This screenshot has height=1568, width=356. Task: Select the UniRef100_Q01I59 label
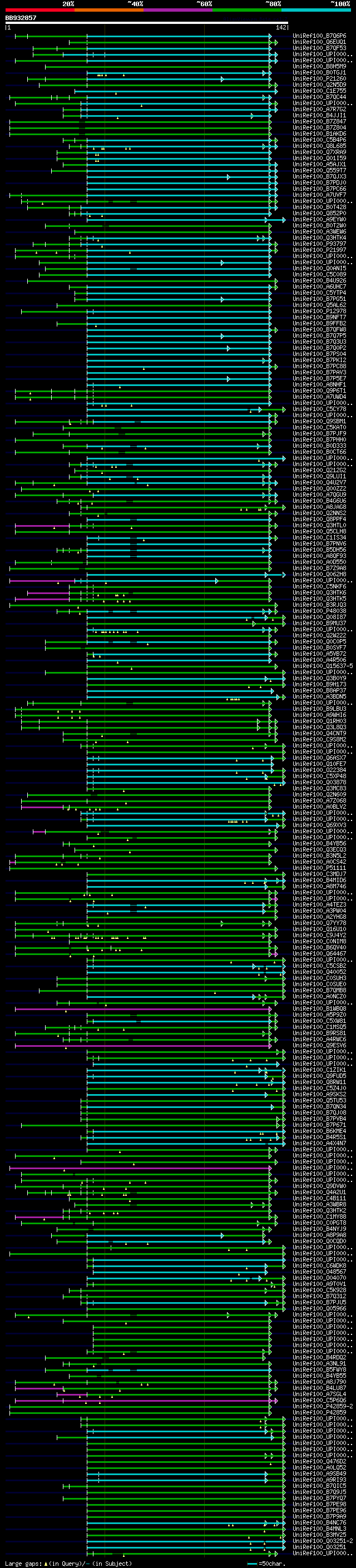pos(319,159)
